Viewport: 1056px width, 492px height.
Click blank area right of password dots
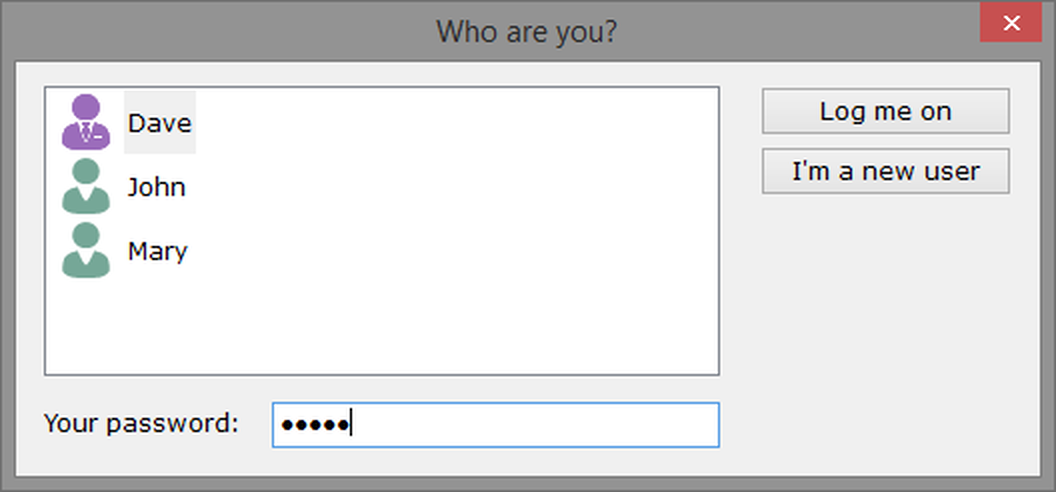coord(540,425)
